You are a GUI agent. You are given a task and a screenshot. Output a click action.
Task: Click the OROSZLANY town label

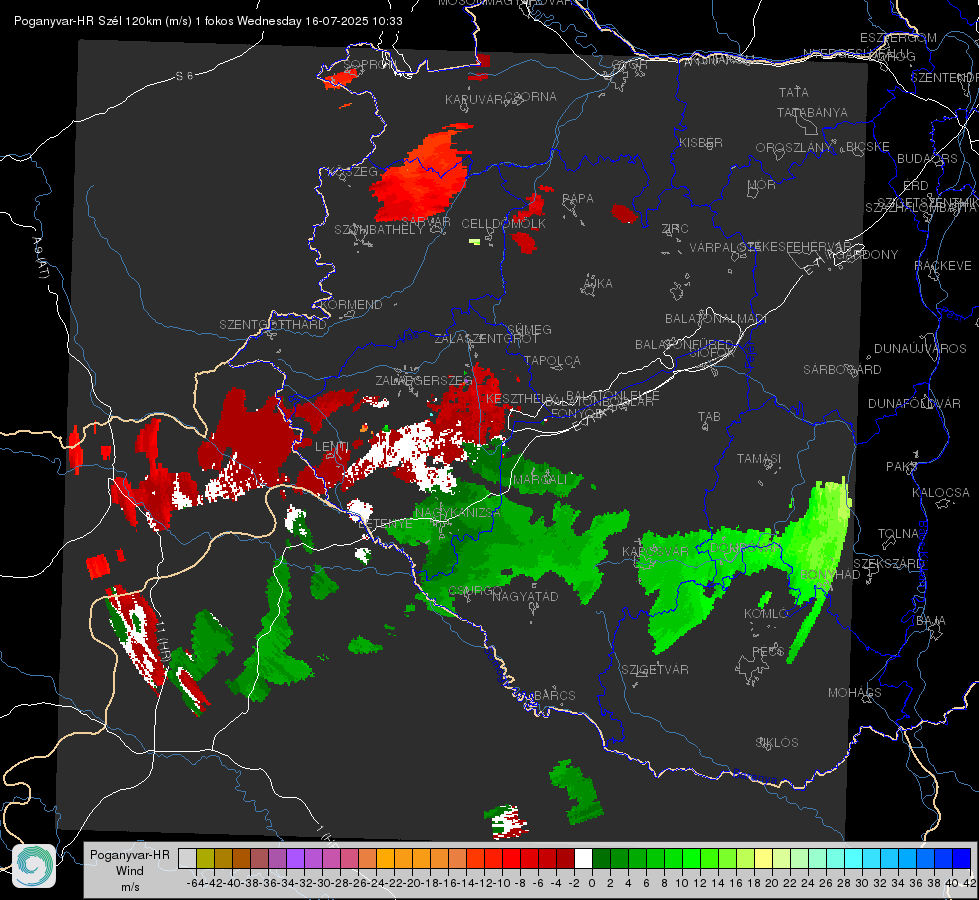(794, 147)
